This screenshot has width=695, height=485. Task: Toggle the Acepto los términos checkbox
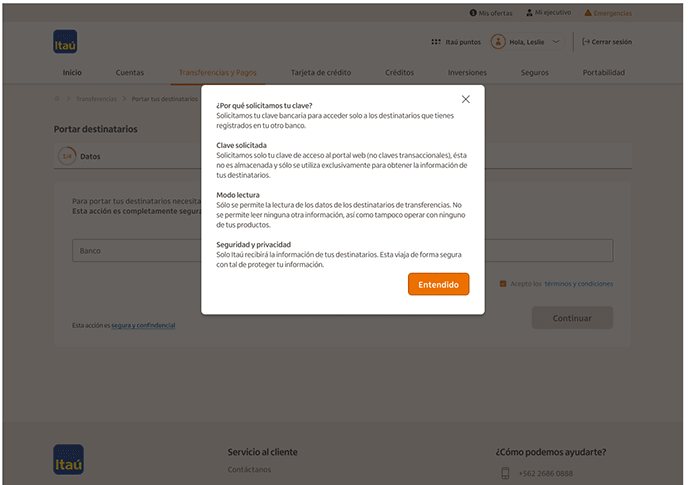click(503, 284)
